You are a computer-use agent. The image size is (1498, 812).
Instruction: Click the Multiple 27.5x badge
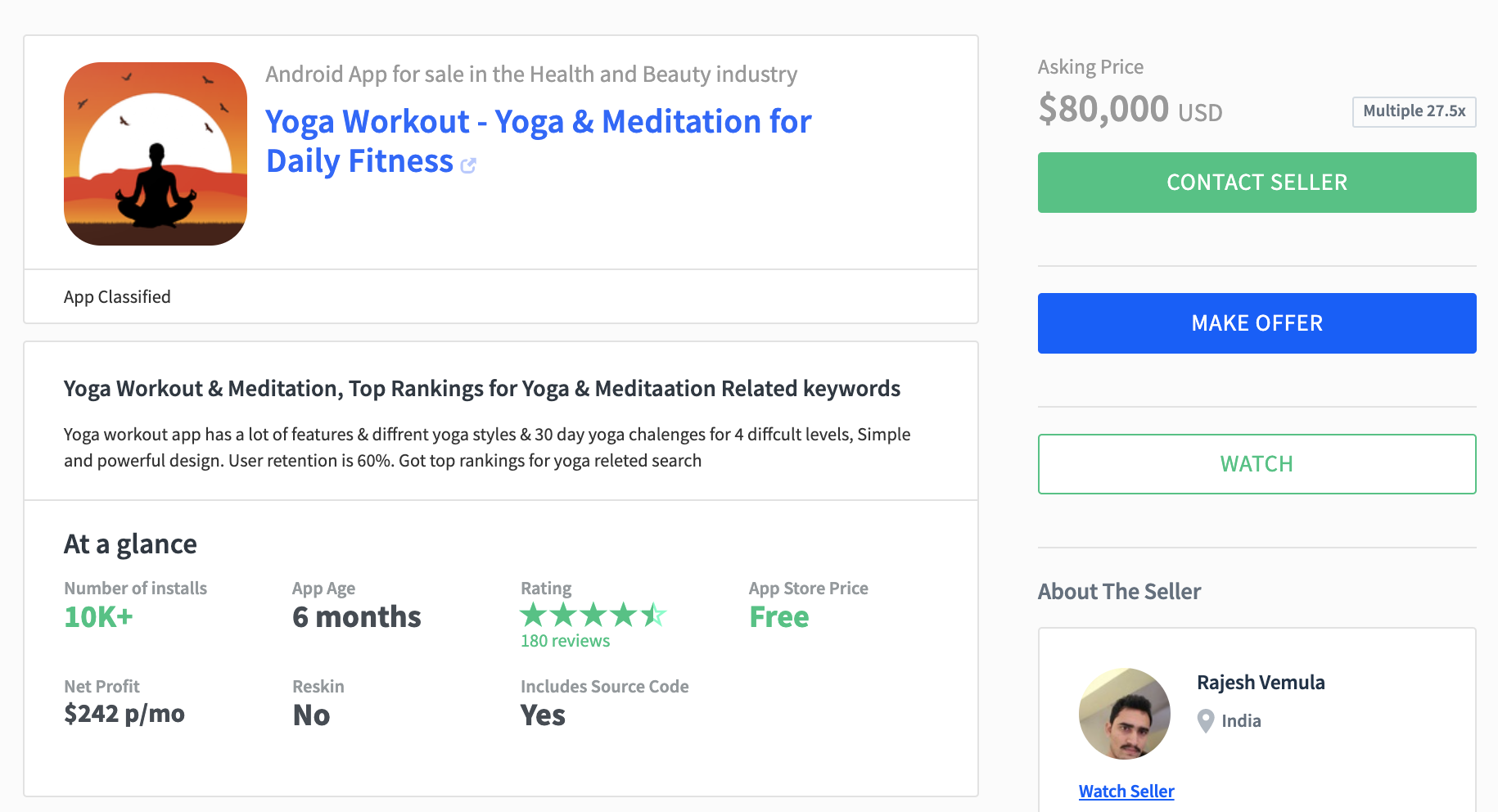point(1415,112)
